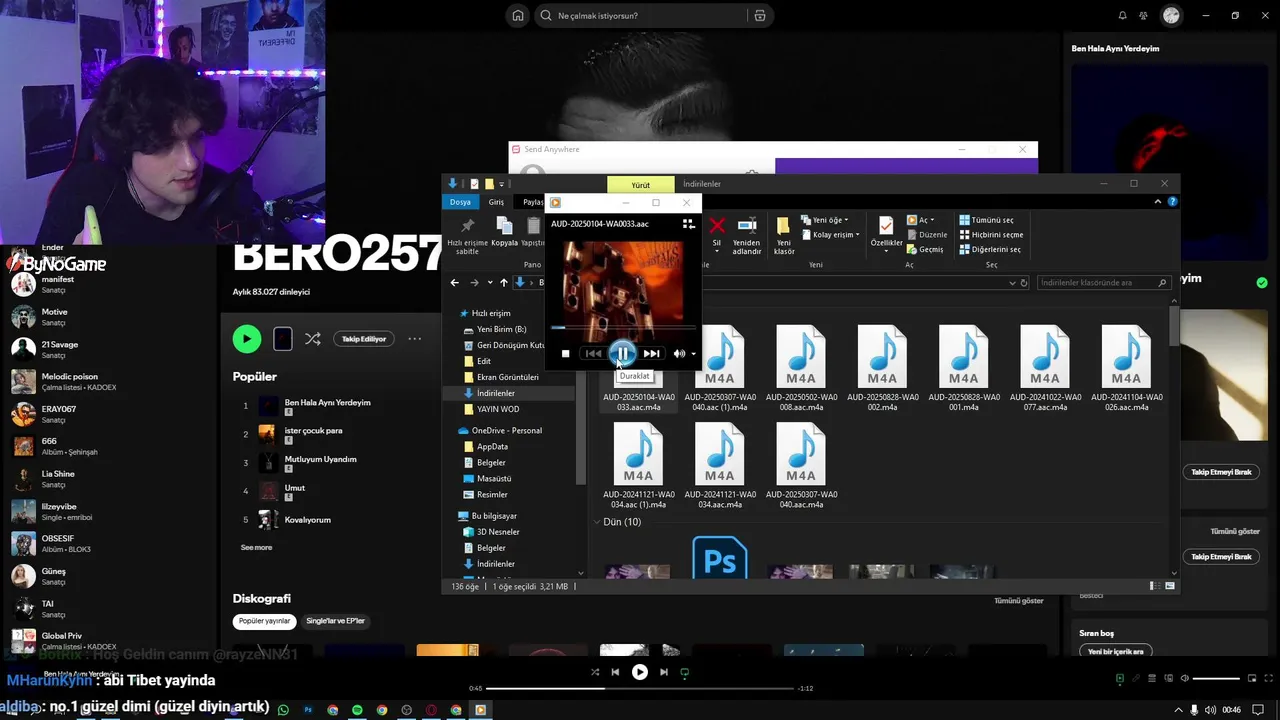Open the Kolay erişim dropdown
Image resolution: width=1280 pixels, height=720 pixels.
pyautogui.click(x=832, y=235)
